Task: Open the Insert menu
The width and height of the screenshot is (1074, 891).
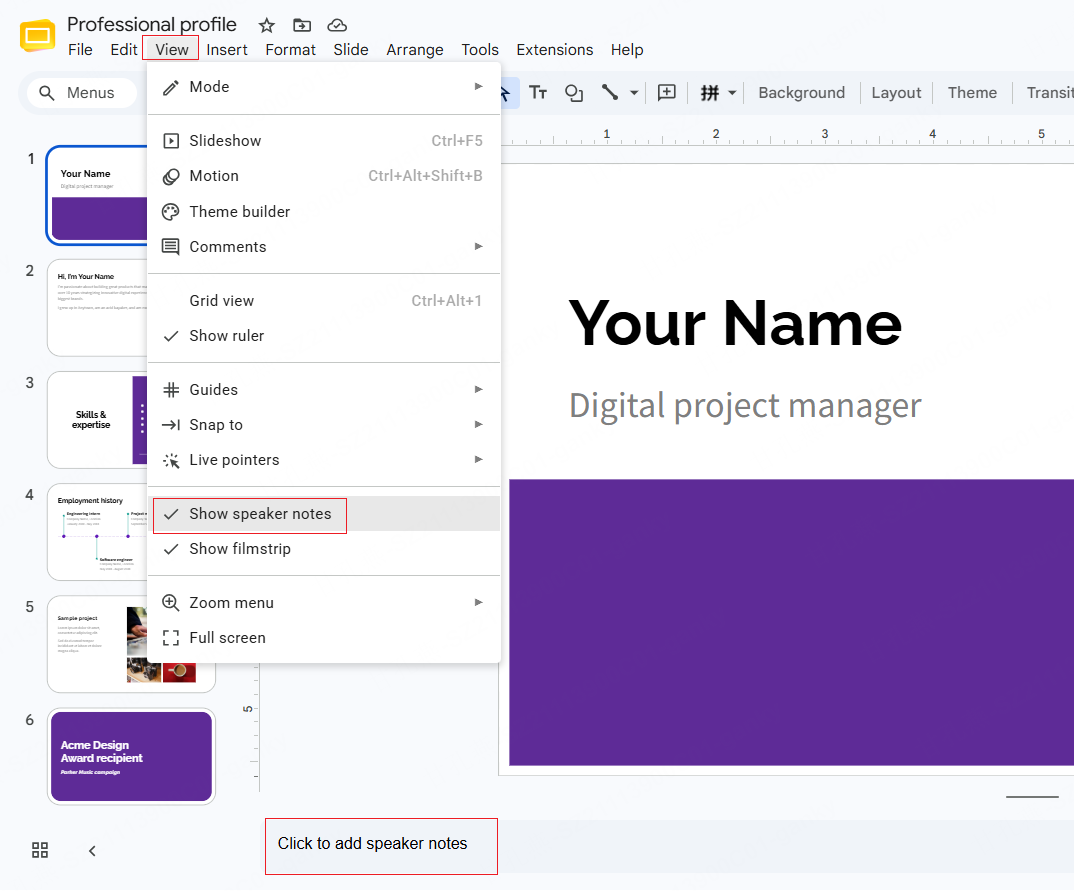Action: [x=227, y=49]
